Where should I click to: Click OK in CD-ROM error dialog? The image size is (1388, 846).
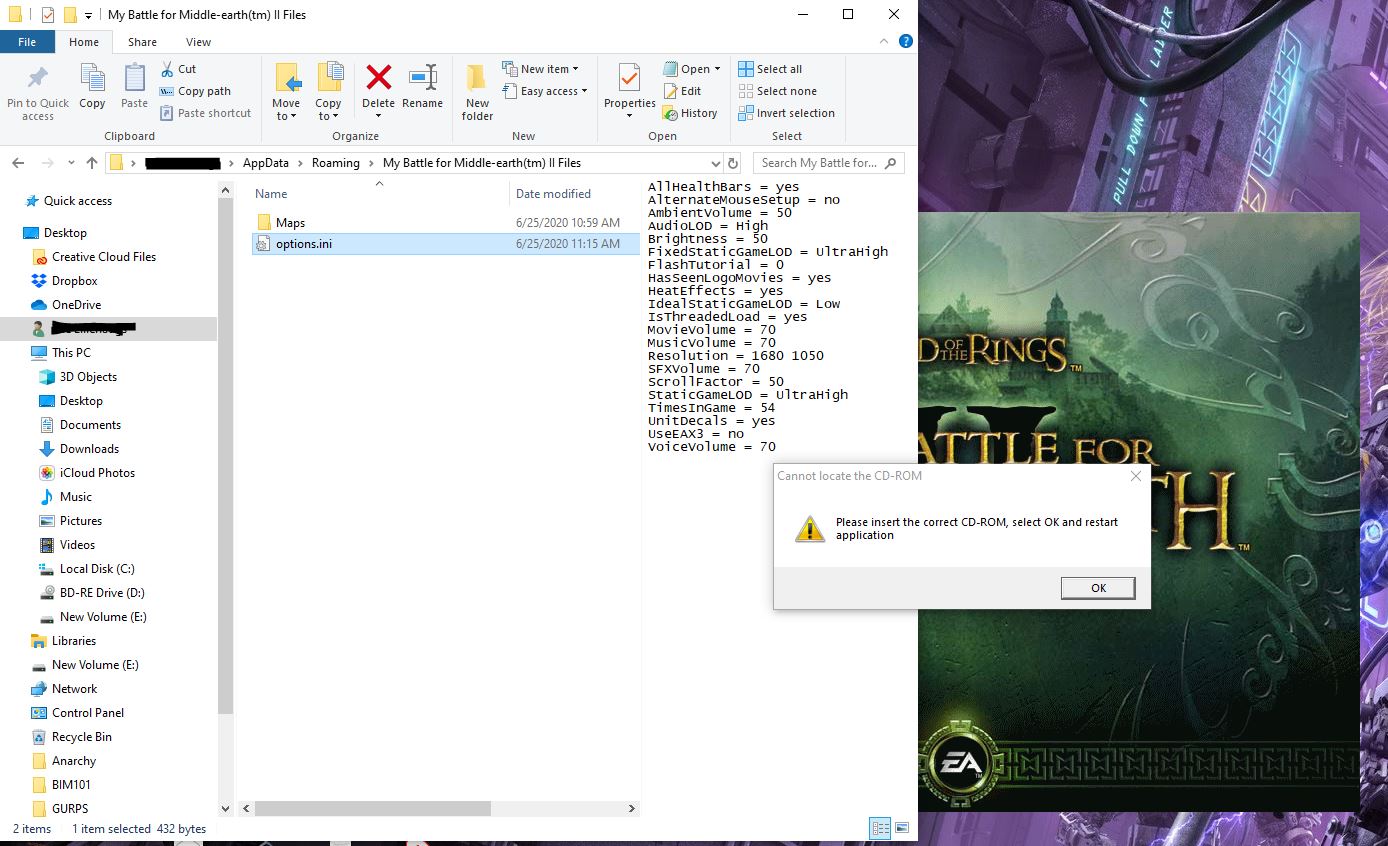pos(1098,588)
